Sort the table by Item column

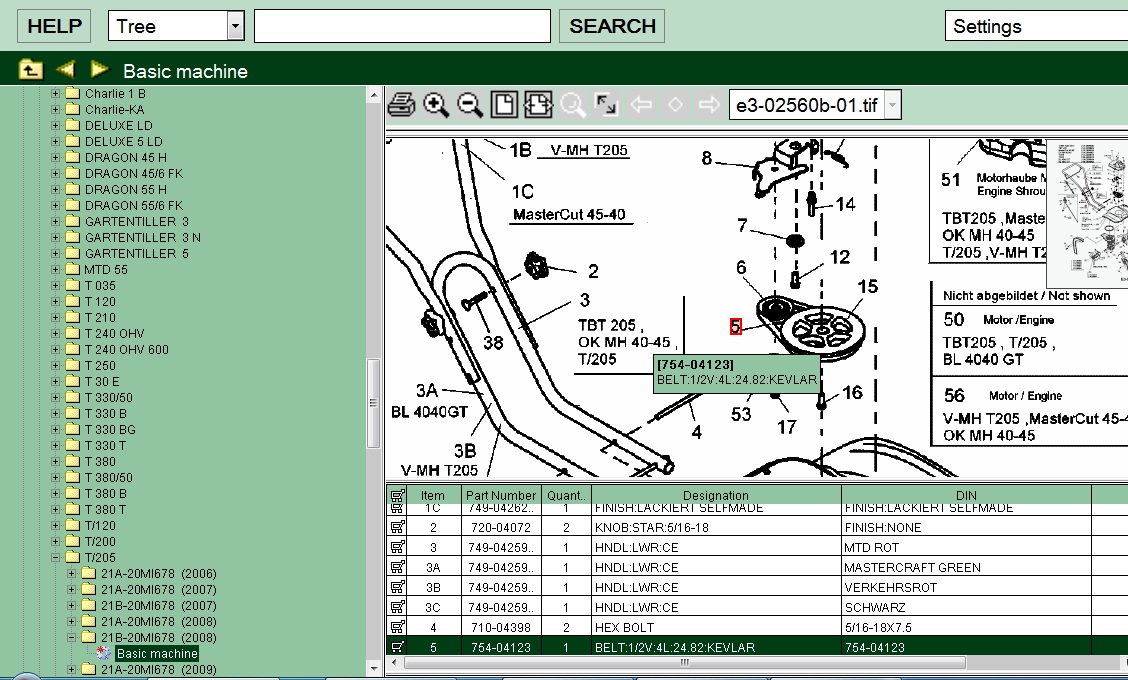click(432, 495)
